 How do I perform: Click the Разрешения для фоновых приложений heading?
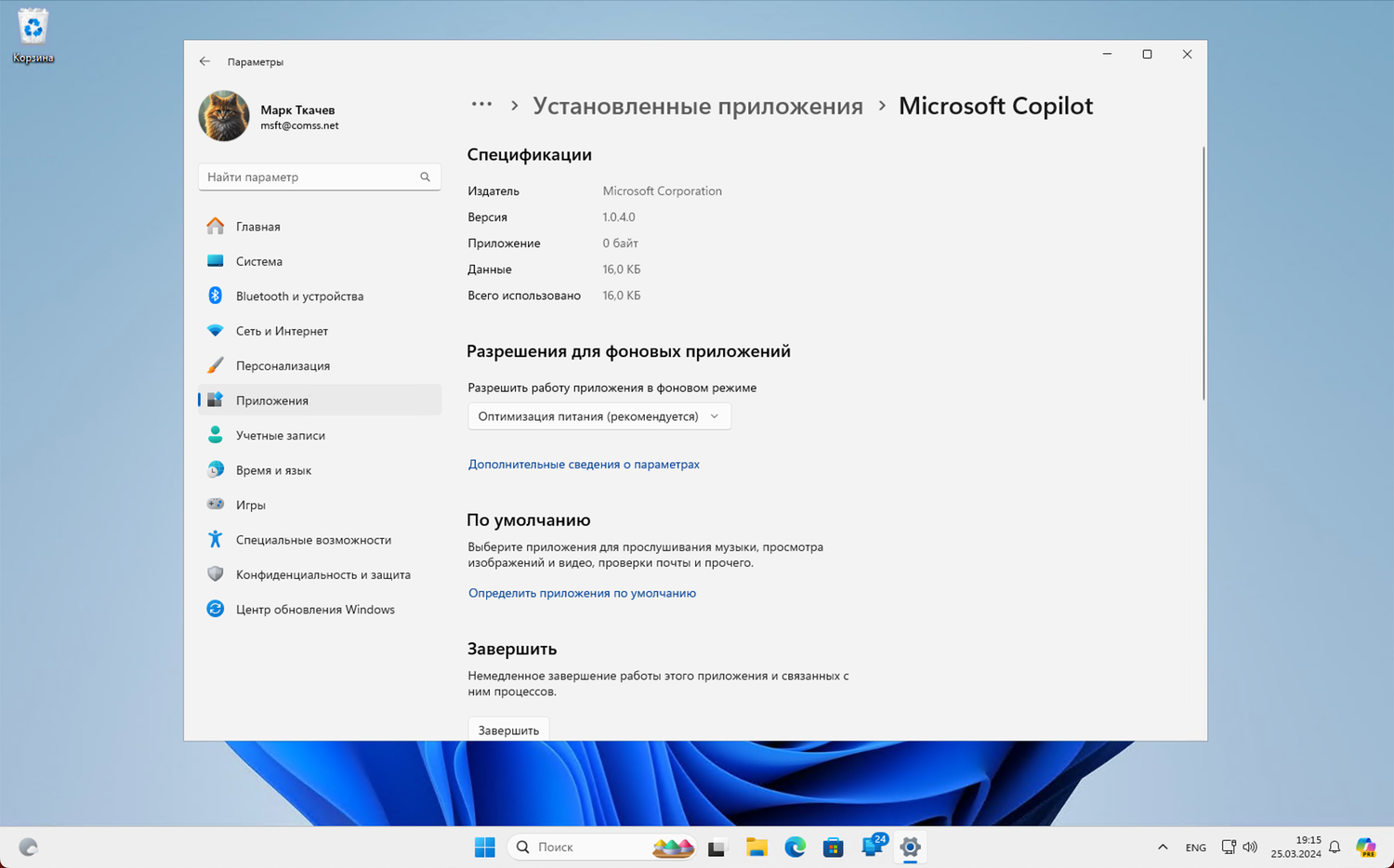point(628,351)
